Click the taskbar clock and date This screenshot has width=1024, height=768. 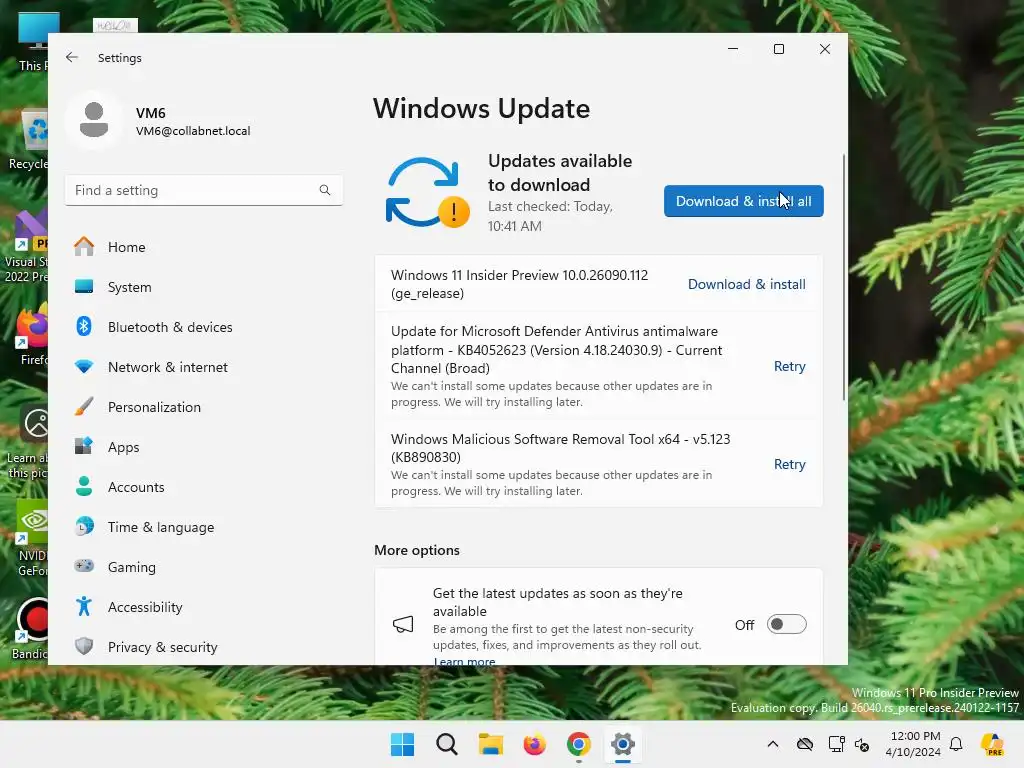coord(914,744)
